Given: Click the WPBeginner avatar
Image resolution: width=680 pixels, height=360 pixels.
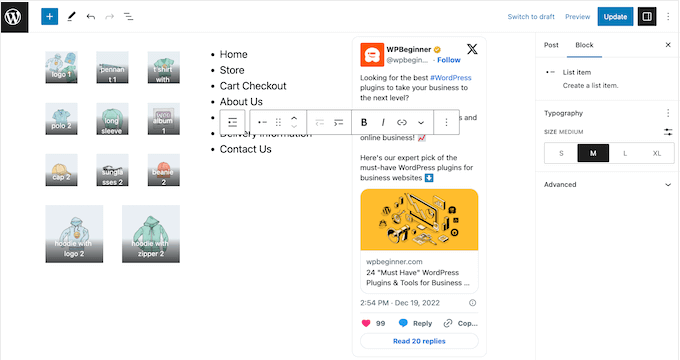Looking at the screenshot, I should (x=372, y=55).
